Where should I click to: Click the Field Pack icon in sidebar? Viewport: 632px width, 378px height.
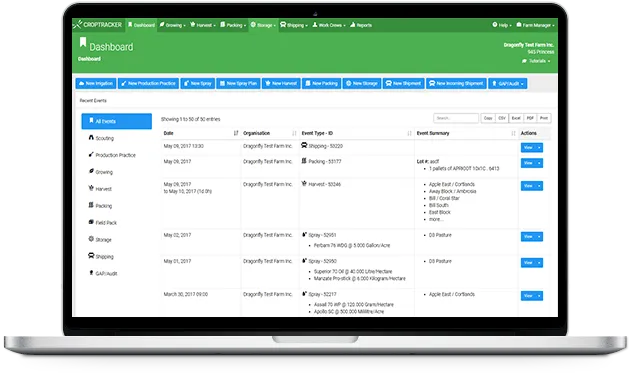pyautogui.click(x=91, y=222)
